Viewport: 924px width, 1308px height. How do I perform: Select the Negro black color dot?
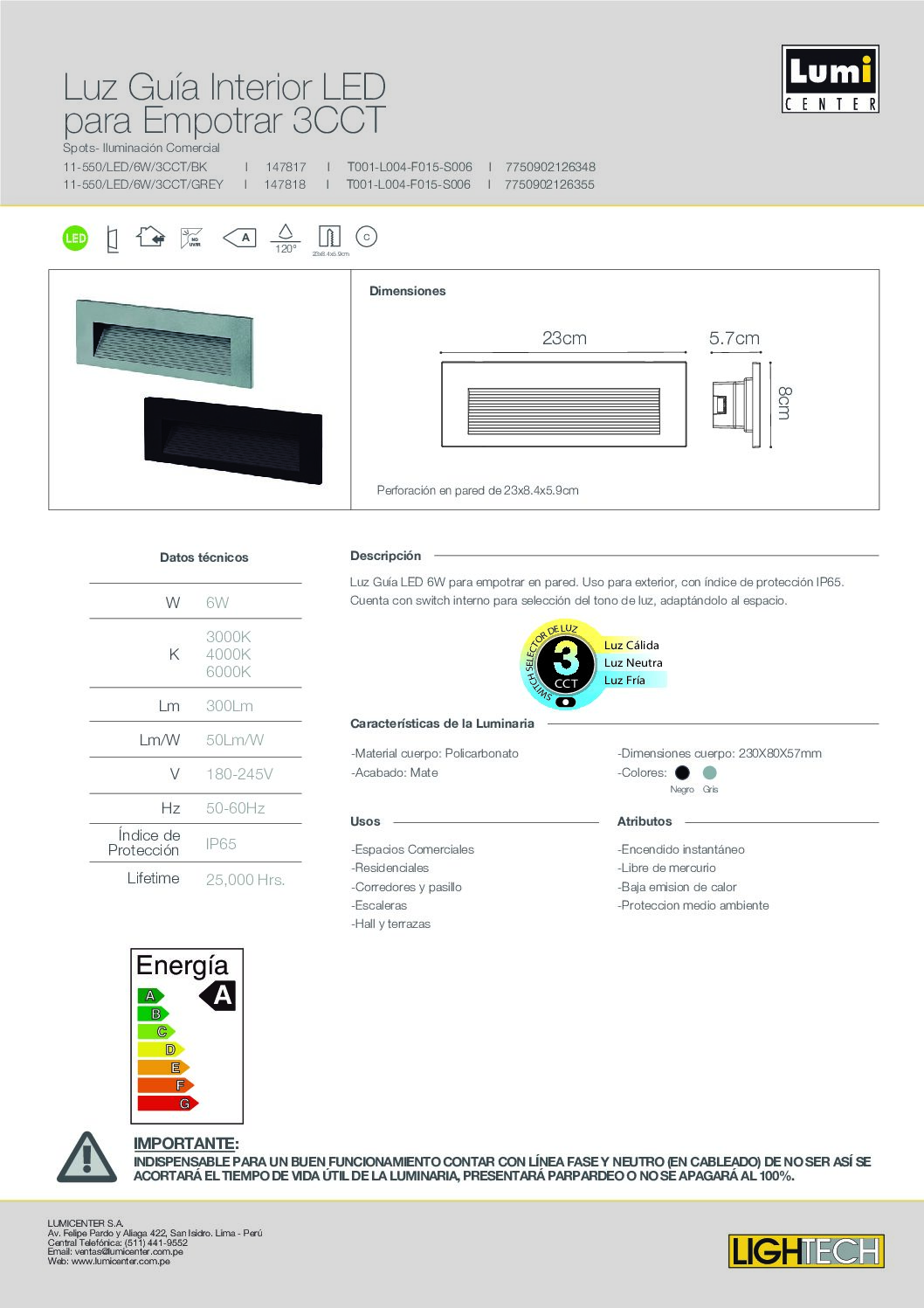[x=683, y=772]
